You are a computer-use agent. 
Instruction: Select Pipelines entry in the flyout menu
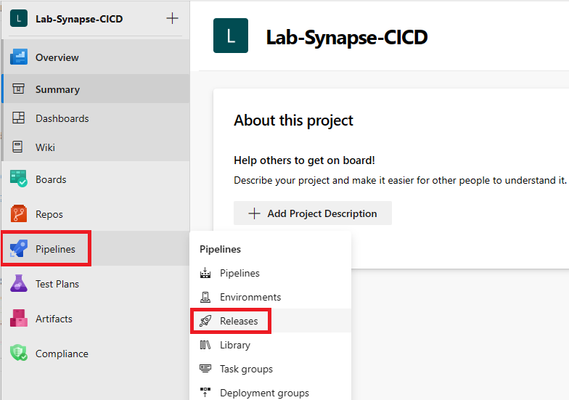tap(240, 273)
